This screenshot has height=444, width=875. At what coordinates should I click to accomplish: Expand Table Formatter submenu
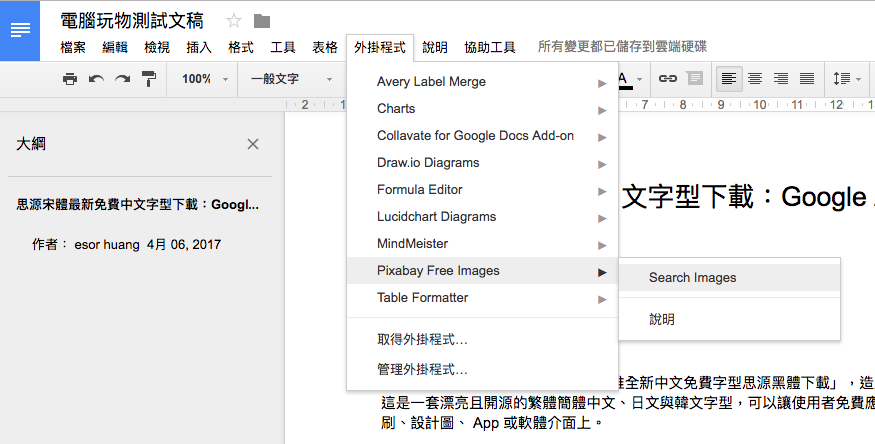tap(482, 298)
